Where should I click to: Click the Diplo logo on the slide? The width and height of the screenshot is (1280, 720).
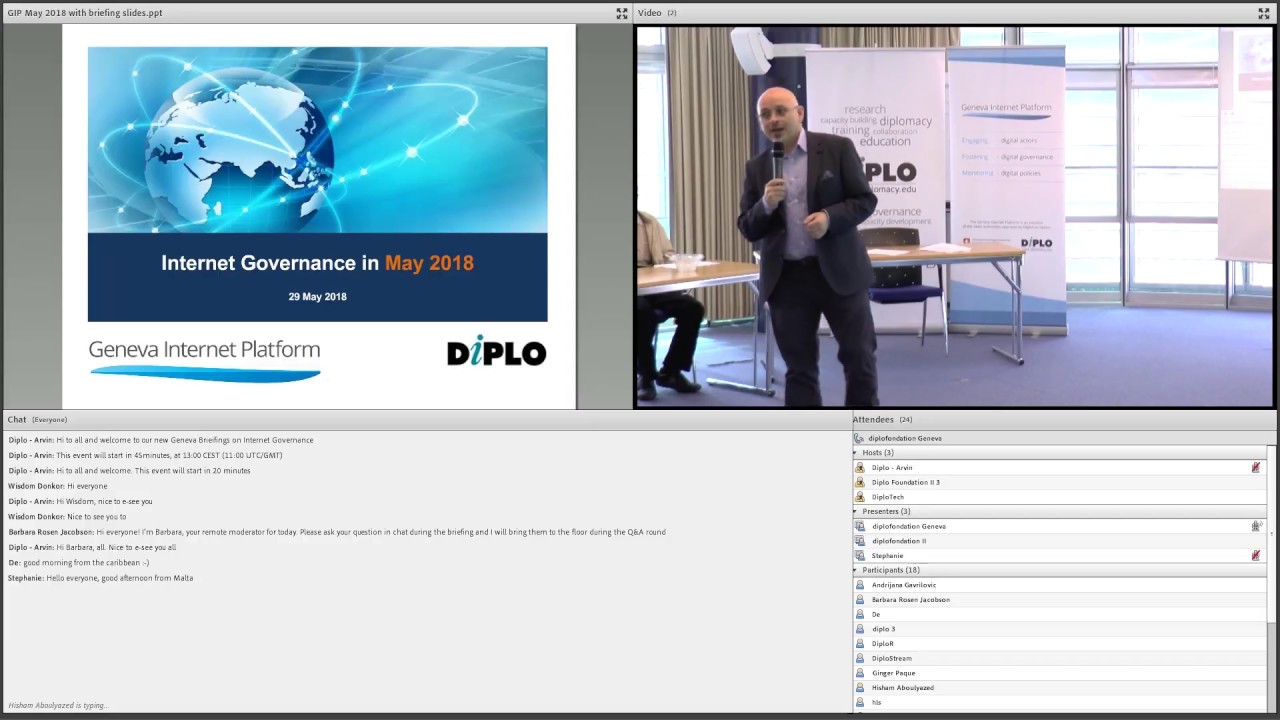(496, 351)
